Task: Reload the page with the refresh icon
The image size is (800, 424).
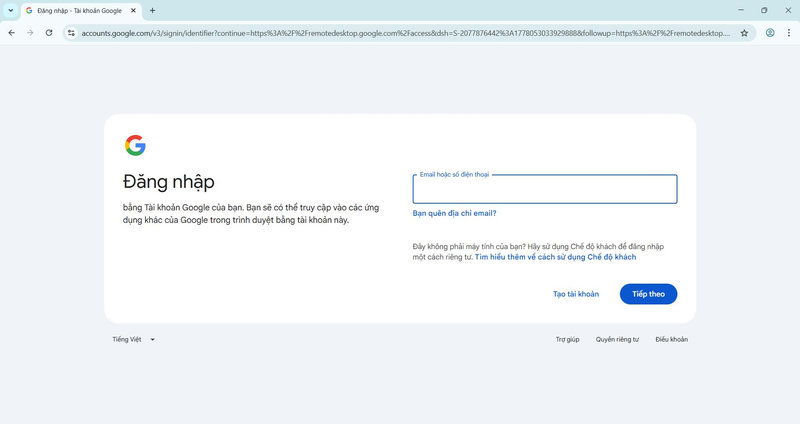Action: (49, 33)
